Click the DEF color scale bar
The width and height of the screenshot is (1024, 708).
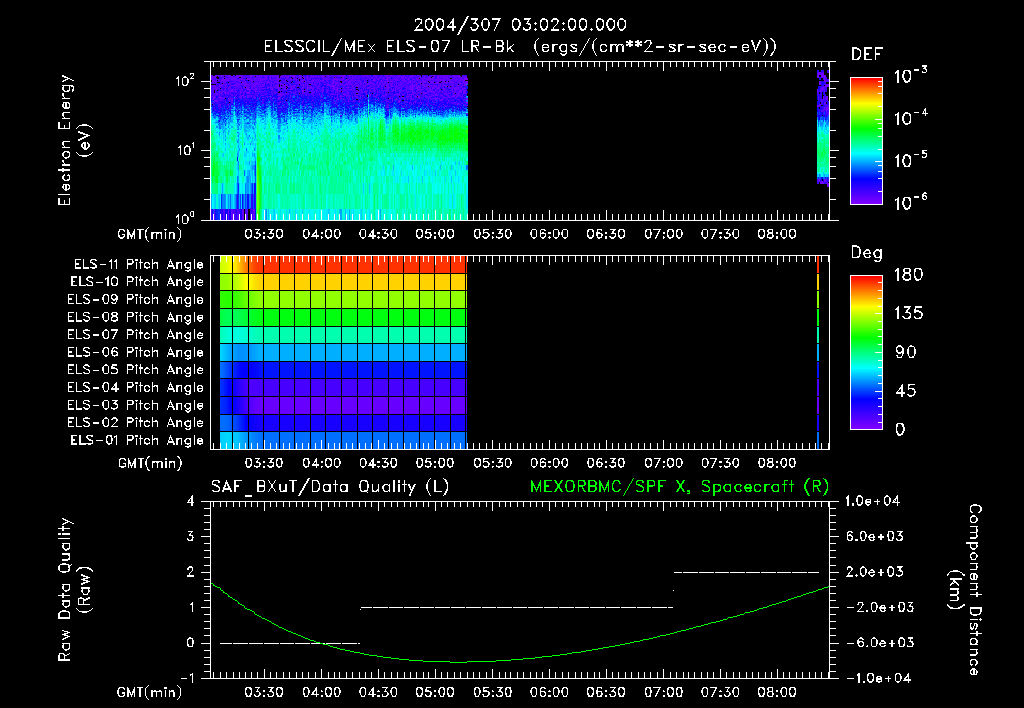866,140
